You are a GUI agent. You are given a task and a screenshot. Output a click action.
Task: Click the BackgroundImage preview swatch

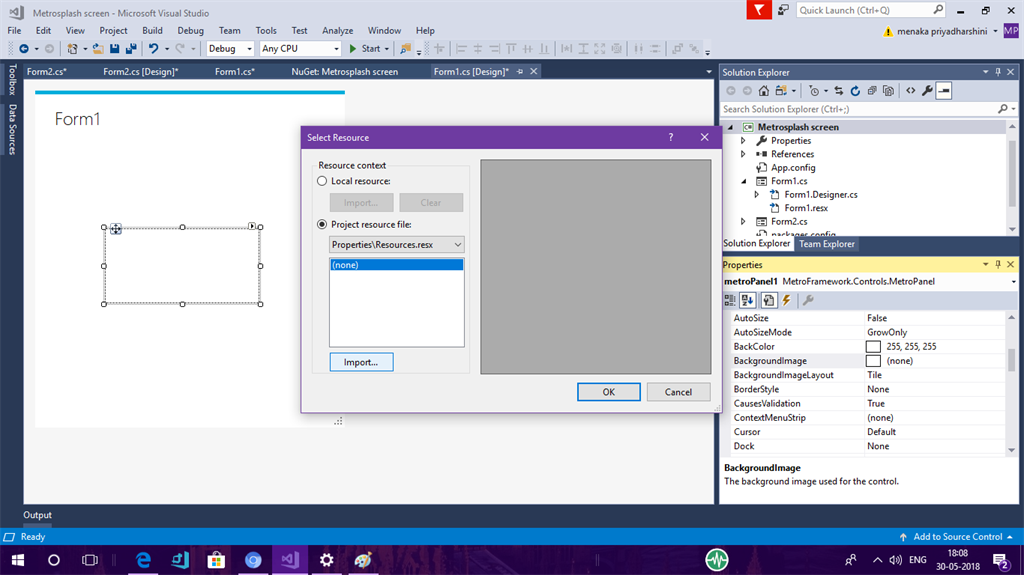pos(873,361)
